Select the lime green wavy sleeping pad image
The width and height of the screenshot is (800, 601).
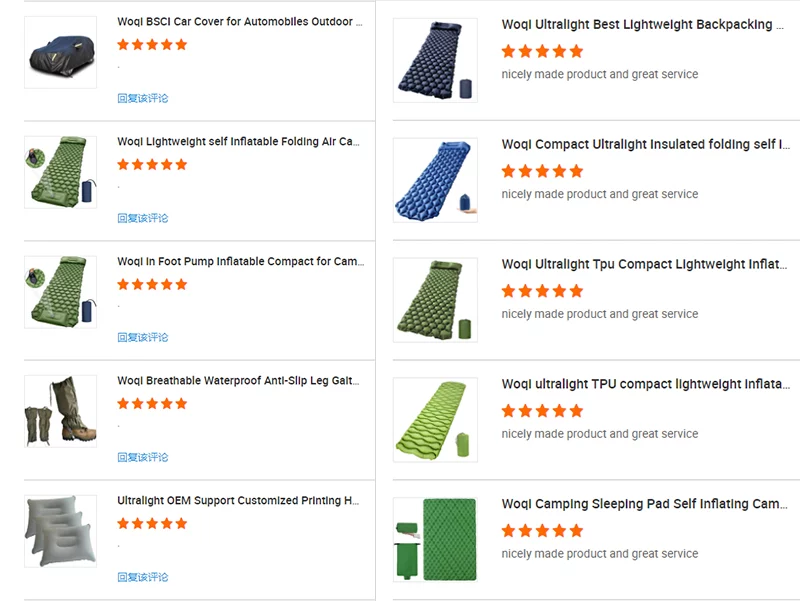pos(435,420)
